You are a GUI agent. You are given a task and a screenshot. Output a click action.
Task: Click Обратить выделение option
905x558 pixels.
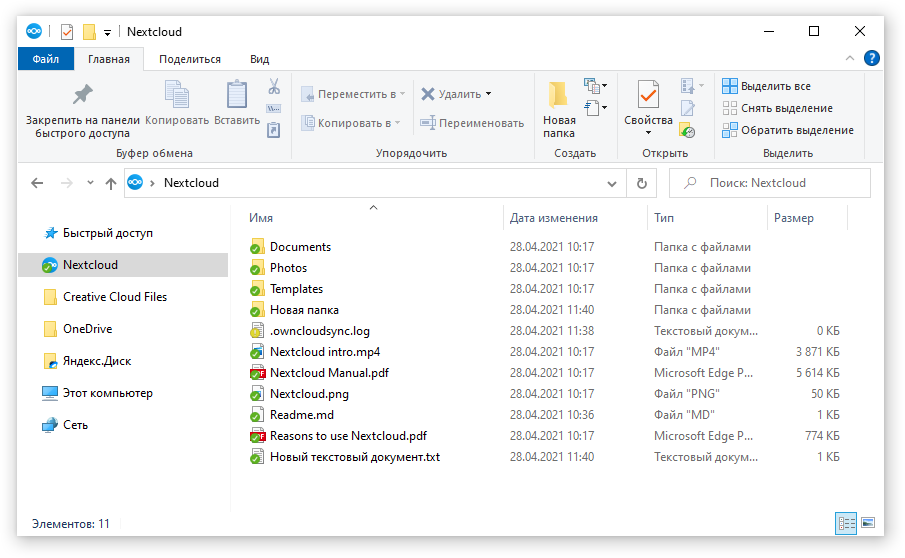788,130
